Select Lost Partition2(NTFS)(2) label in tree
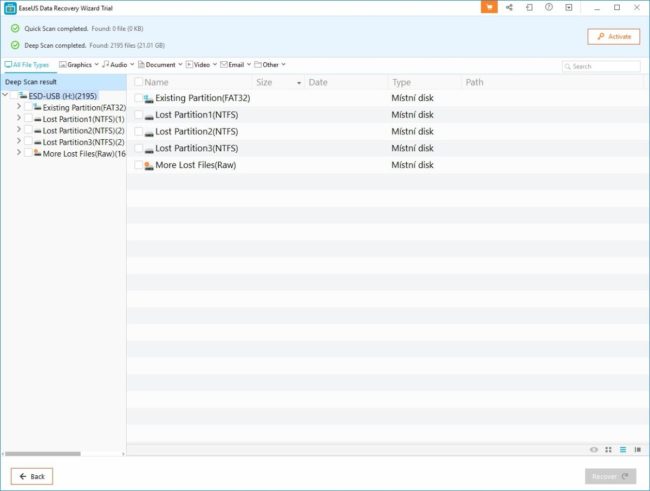Image resolution: width=650 pixels, height=491 pixels. coord(83,131)
